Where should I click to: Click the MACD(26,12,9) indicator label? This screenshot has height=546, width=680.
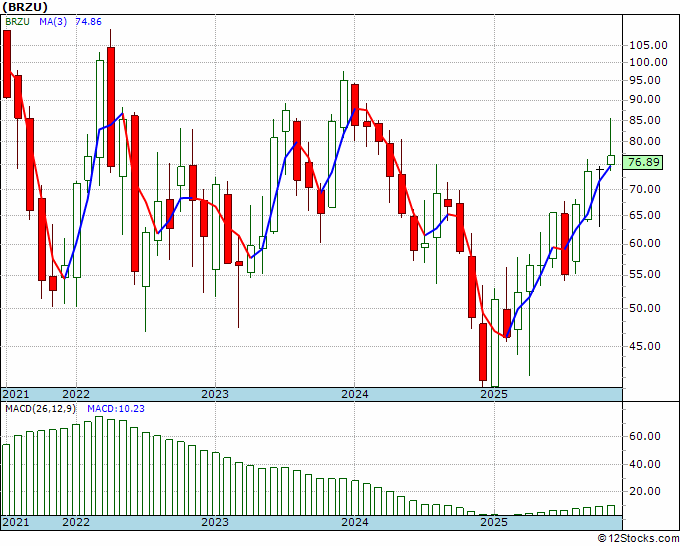42,409
